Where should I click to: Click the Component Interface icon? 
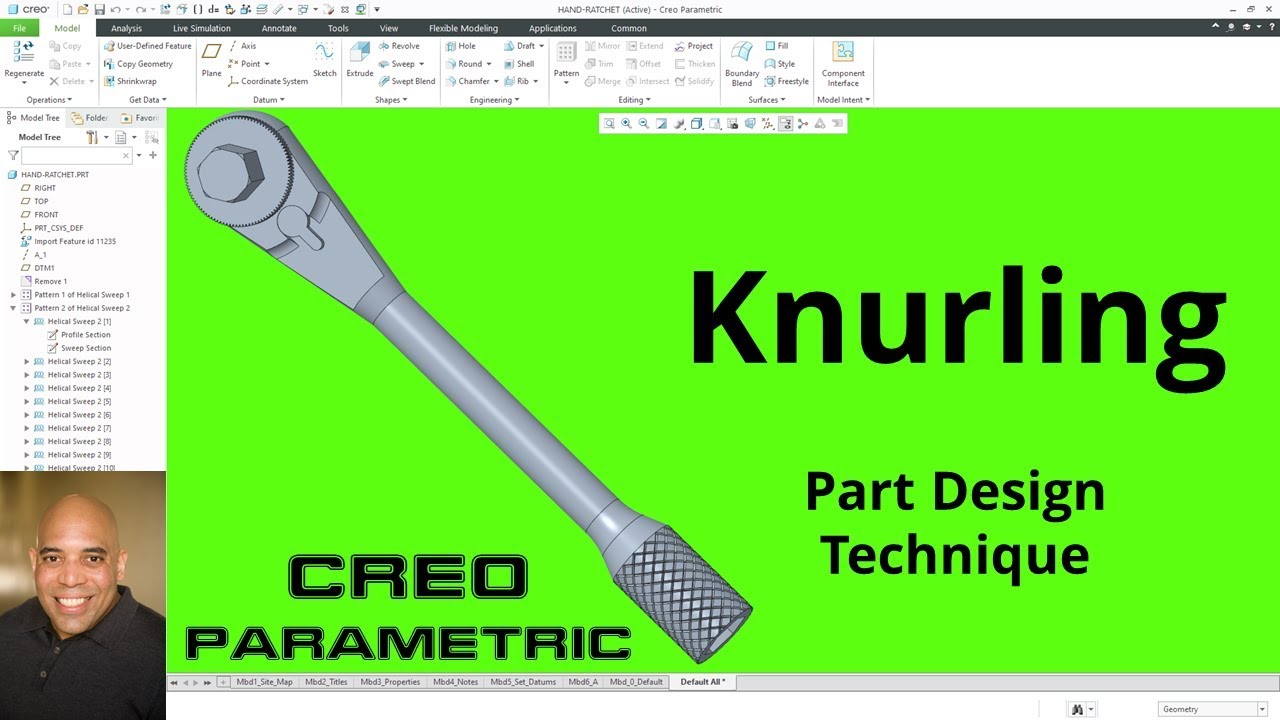pos(843,52)
